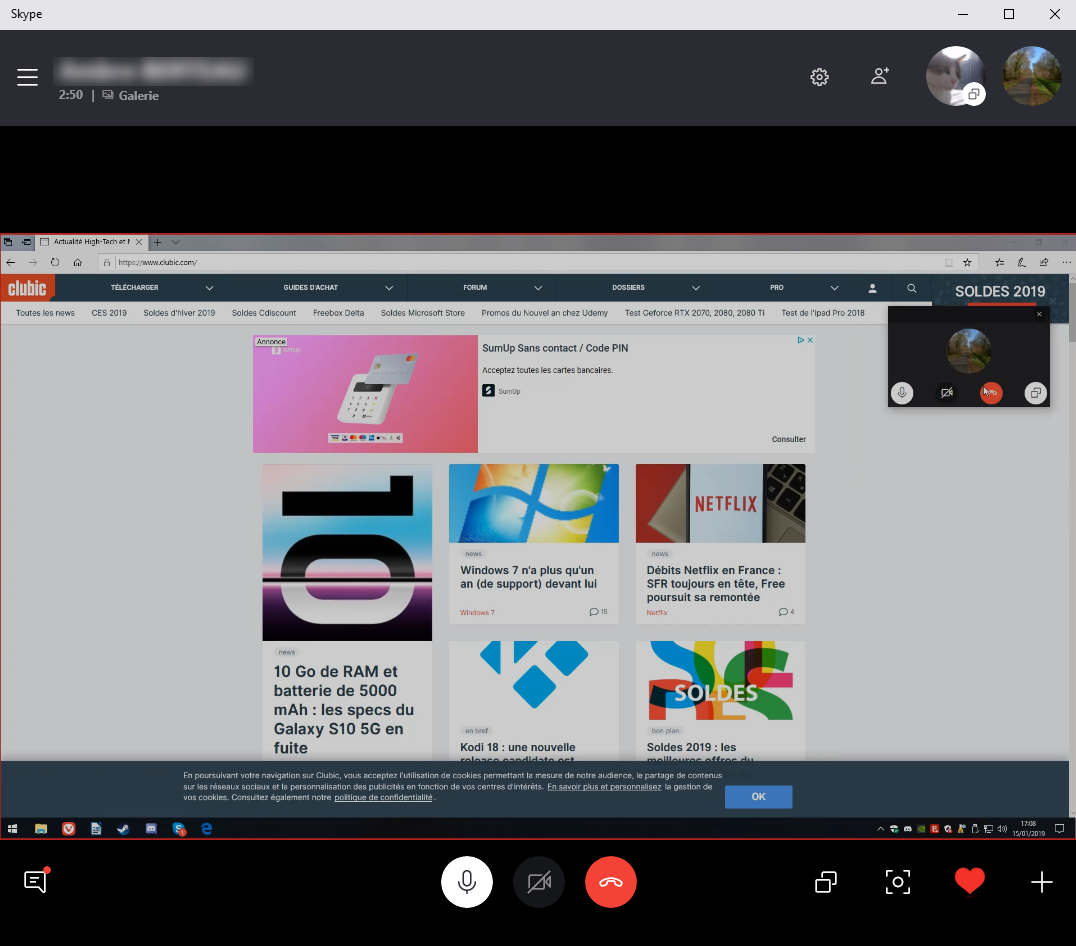
Task: Mute the microphone
Action: pos(467,882)
